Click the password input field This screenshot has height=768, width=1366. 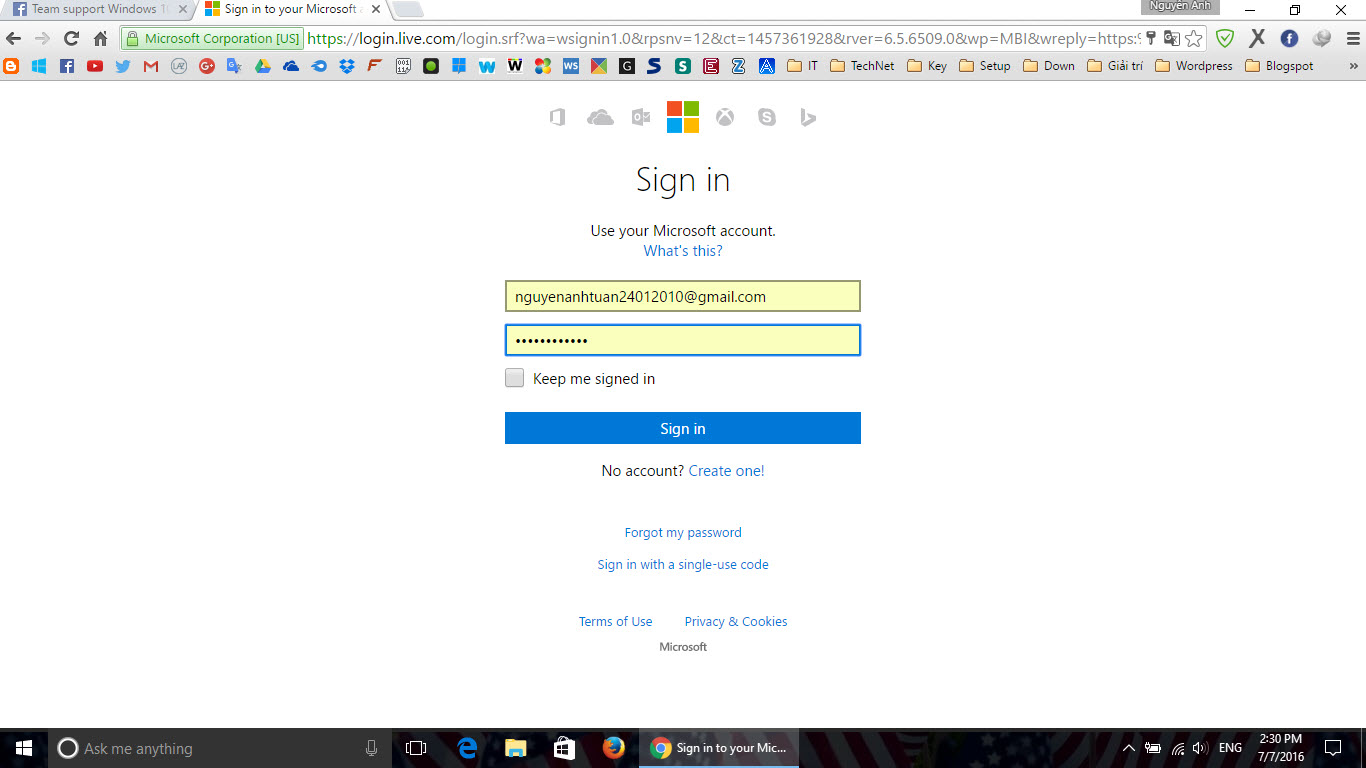pos(683,340)
